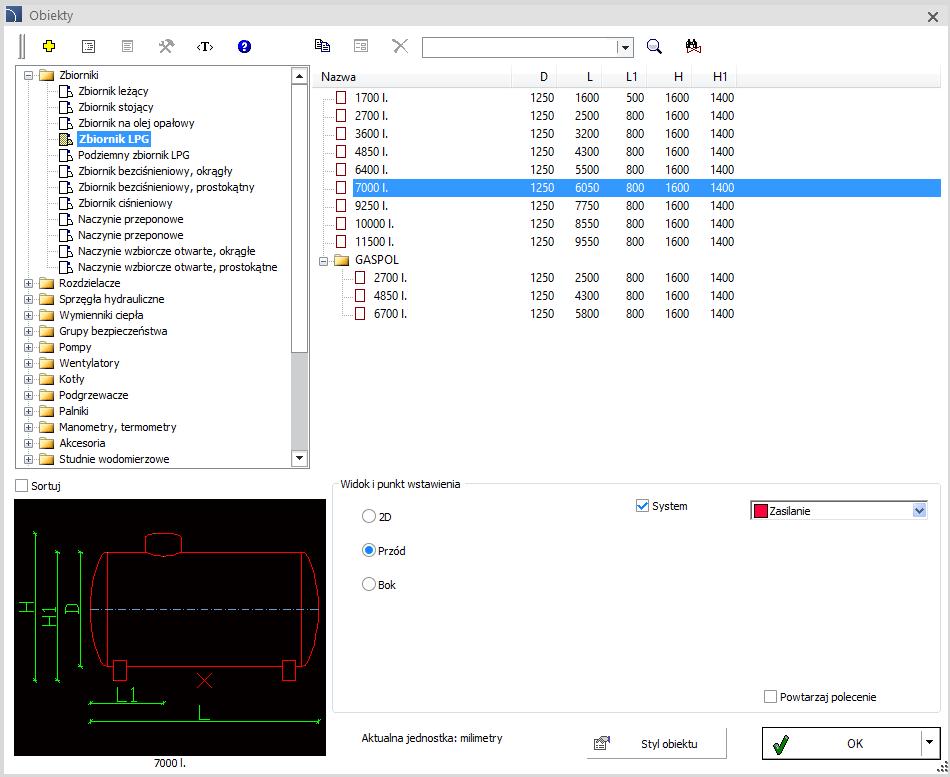This screenshot has height=777, width=950.
Task: Click the square icon beside 1700 l.
Action: (x=342, y=98)
